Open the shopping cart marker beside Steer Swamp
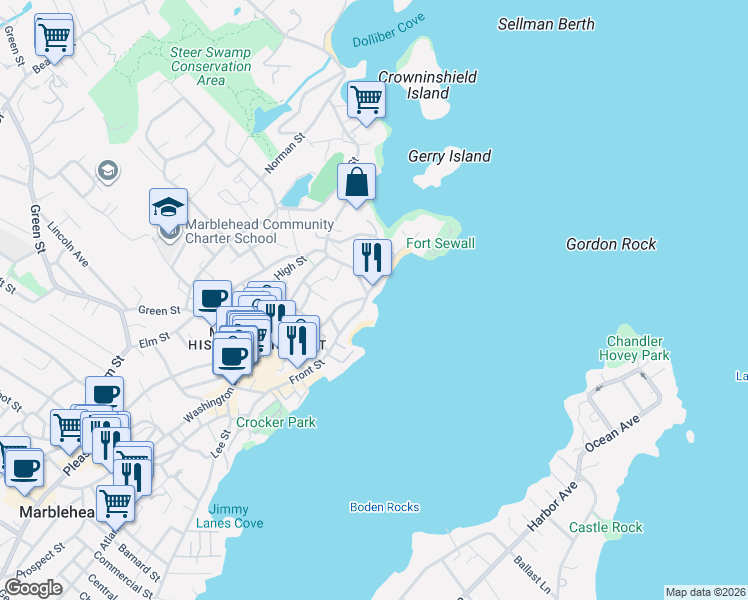Screen dimensions: 748x600 coord(54,37)
